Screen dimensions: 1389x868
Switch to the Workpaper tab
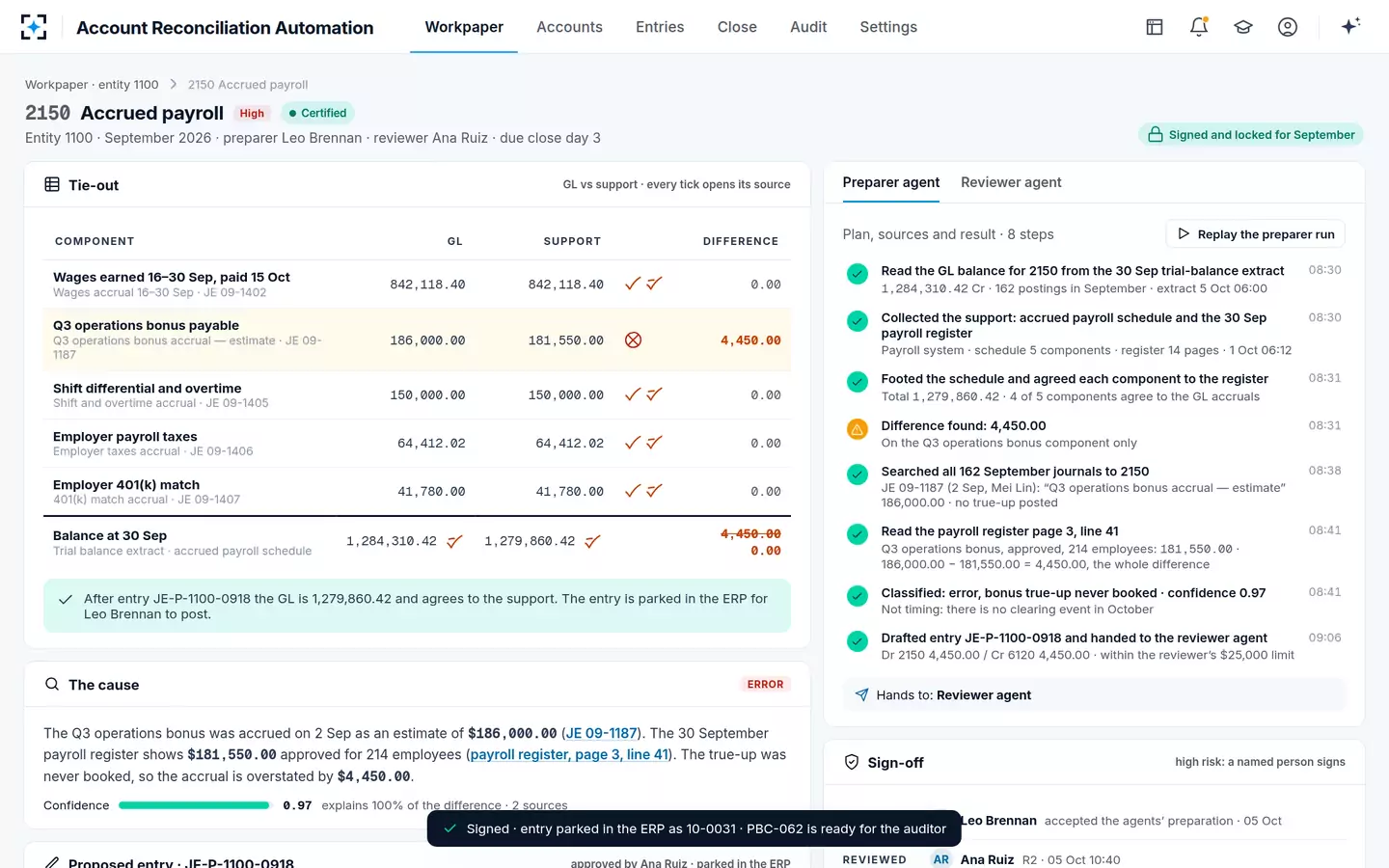pos(464,27)
